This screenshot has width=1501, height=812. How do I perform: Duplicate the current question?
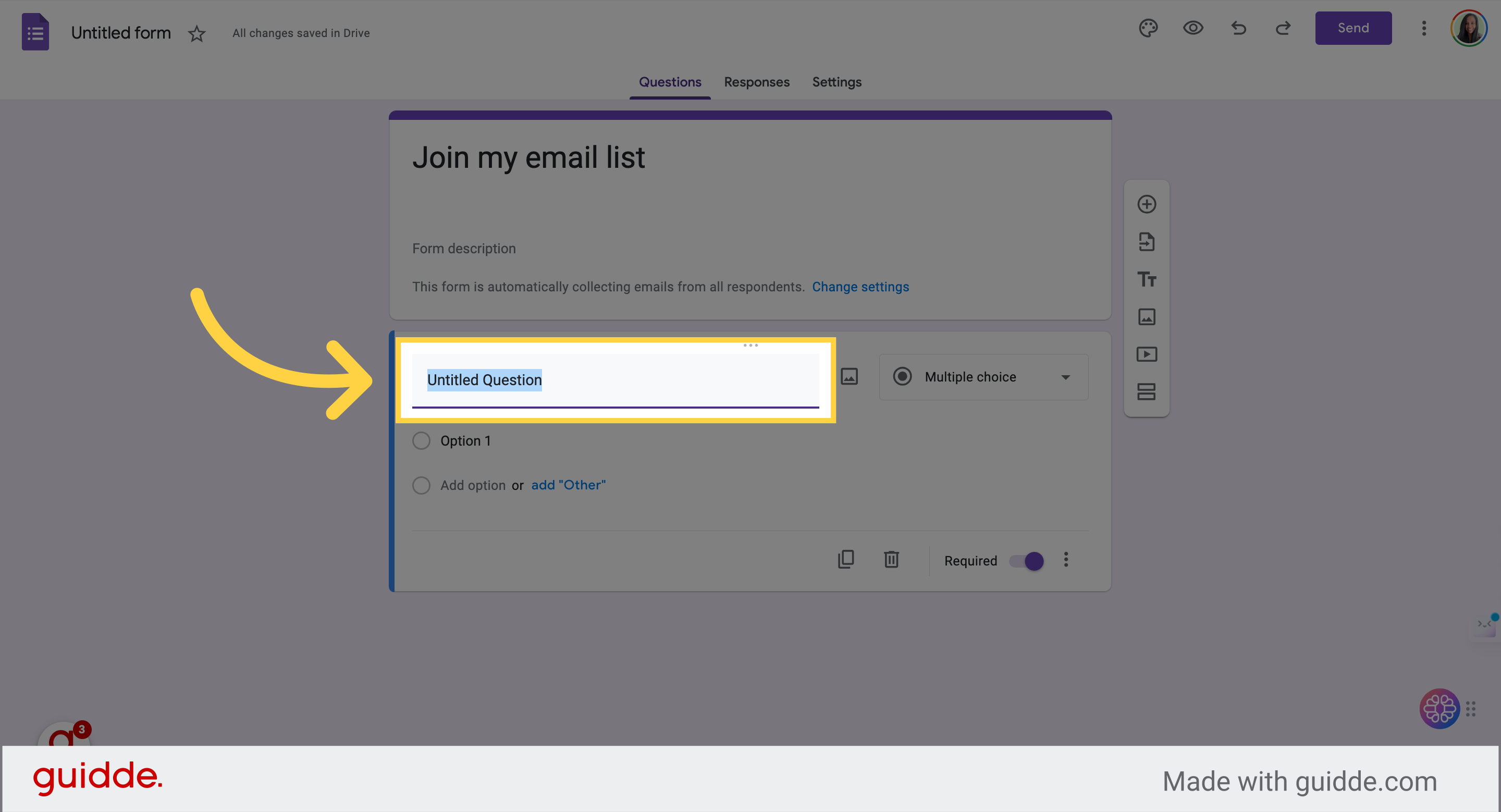[845, 559]
